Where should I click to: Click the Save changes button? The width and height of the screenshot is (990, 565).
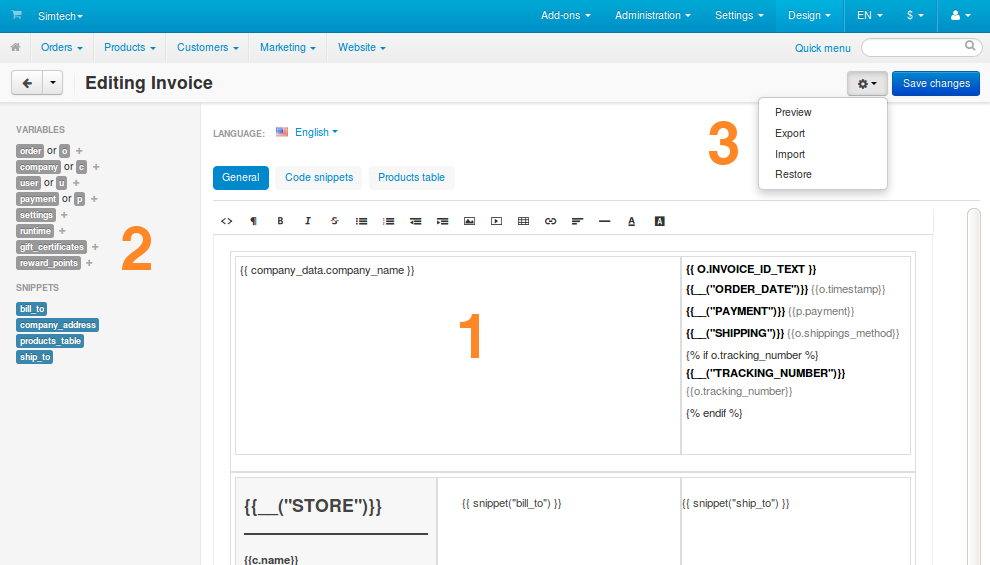click(x=936, y=83)
